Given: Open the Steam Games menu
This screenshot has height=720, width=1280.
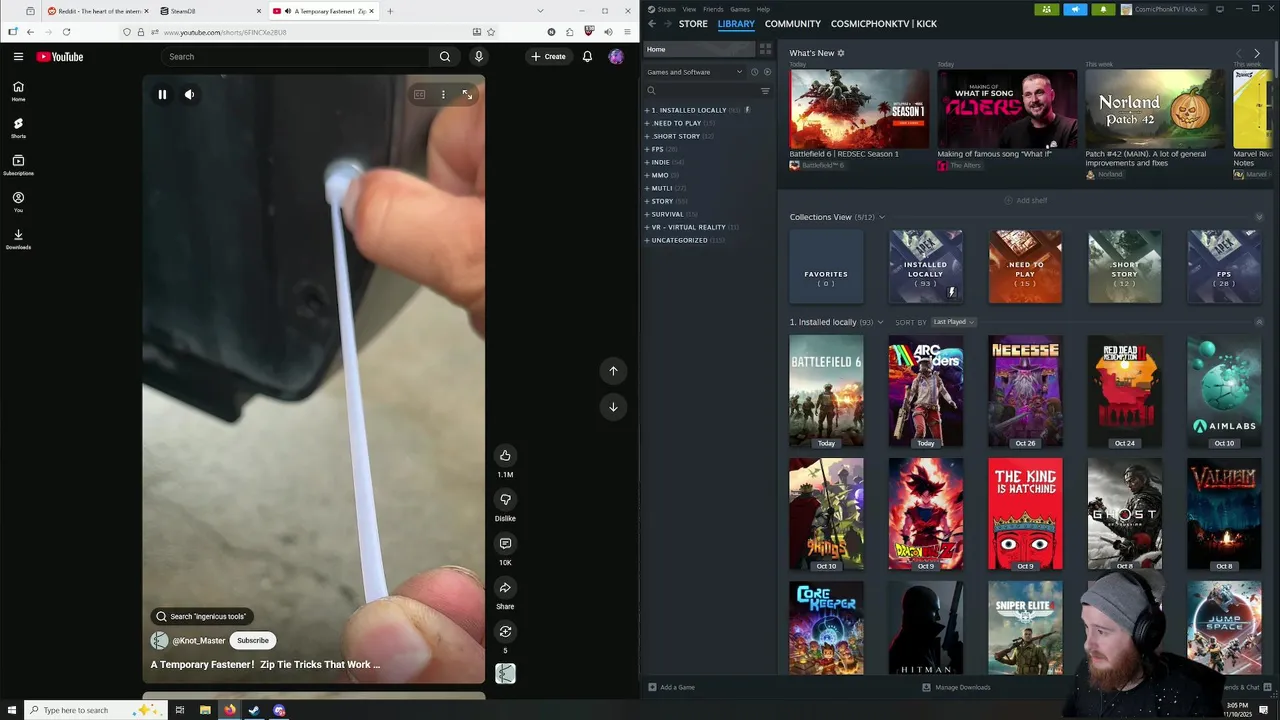Looking at the screenshot, I should tap(740, 9).
